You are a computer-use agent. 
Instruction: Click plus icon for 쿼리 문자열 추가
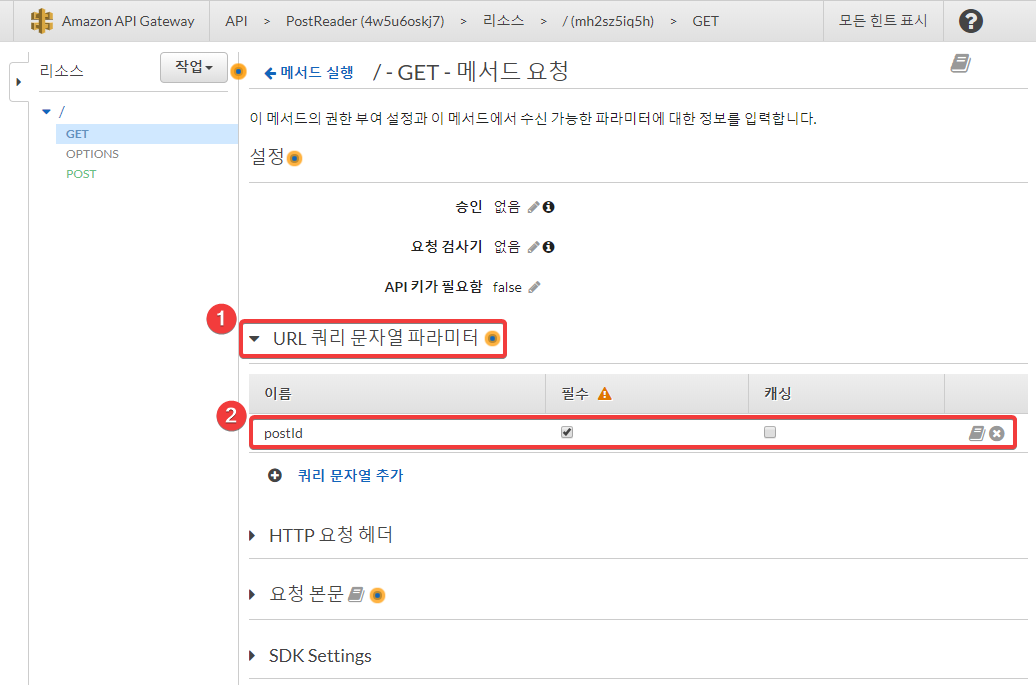click(275, 476)
